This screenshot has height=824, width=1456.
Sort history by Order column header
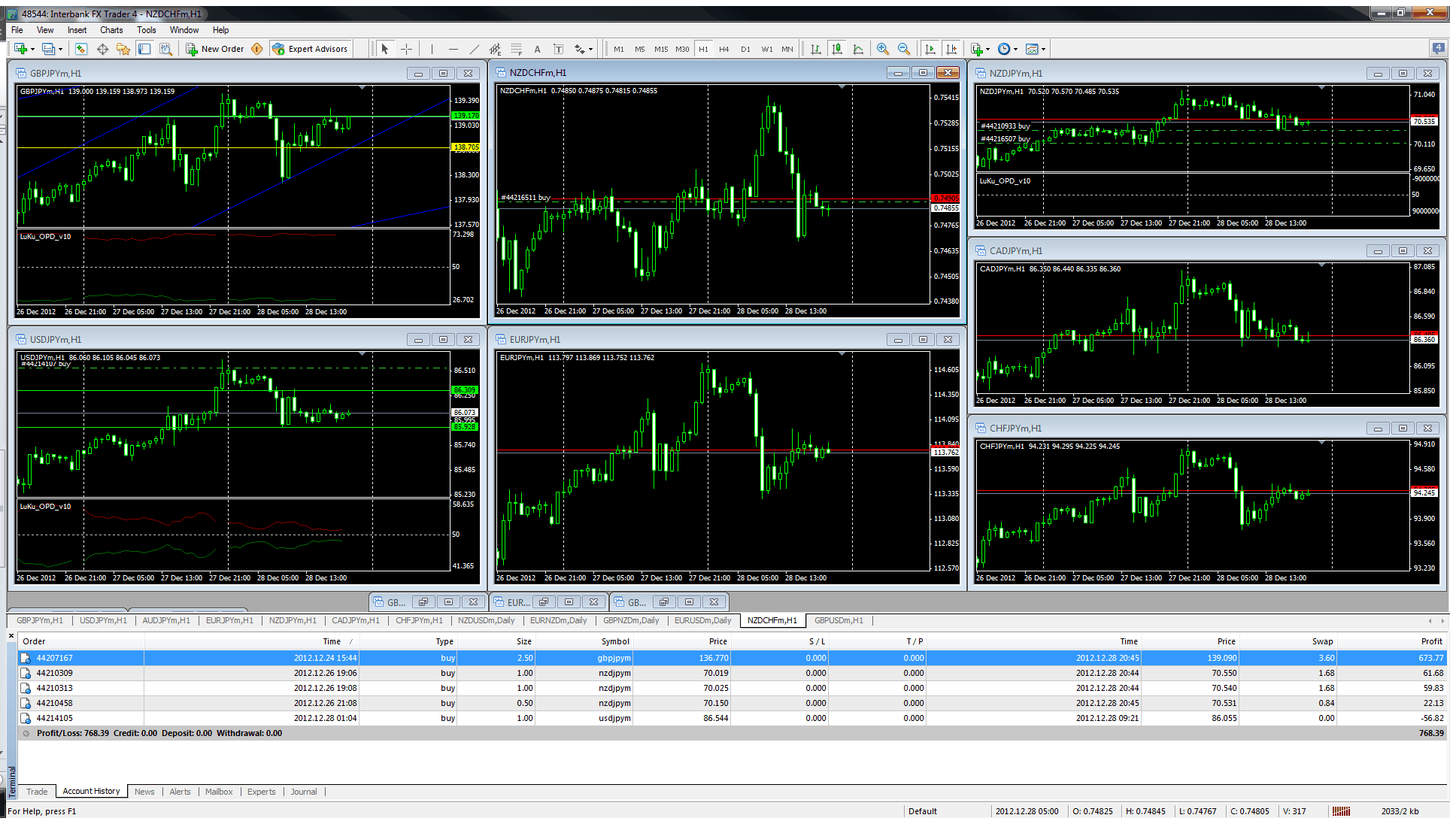coord(80,641)
